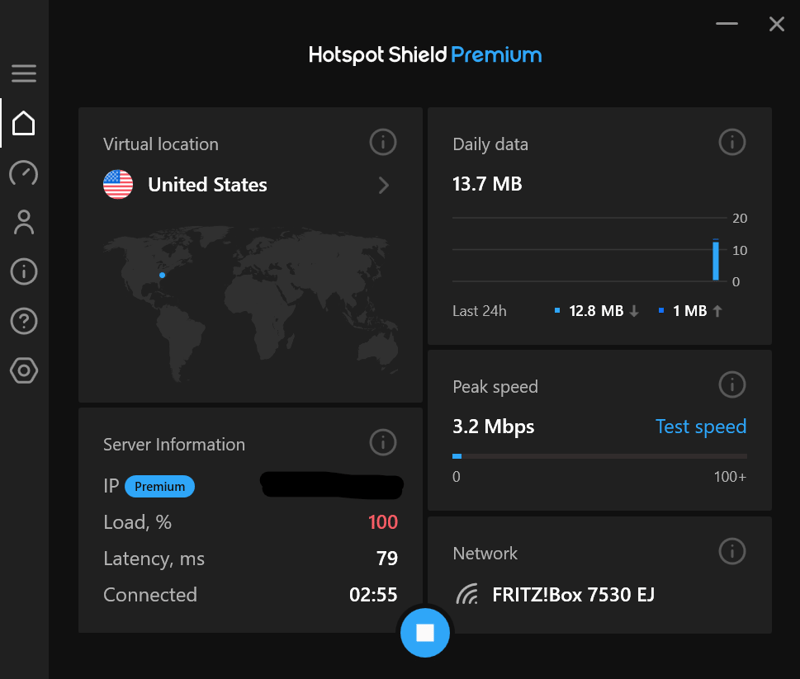The width and height of the screenshot is (800, 679).
Task: Select the United States location label
Action: (x=207, y=185)
